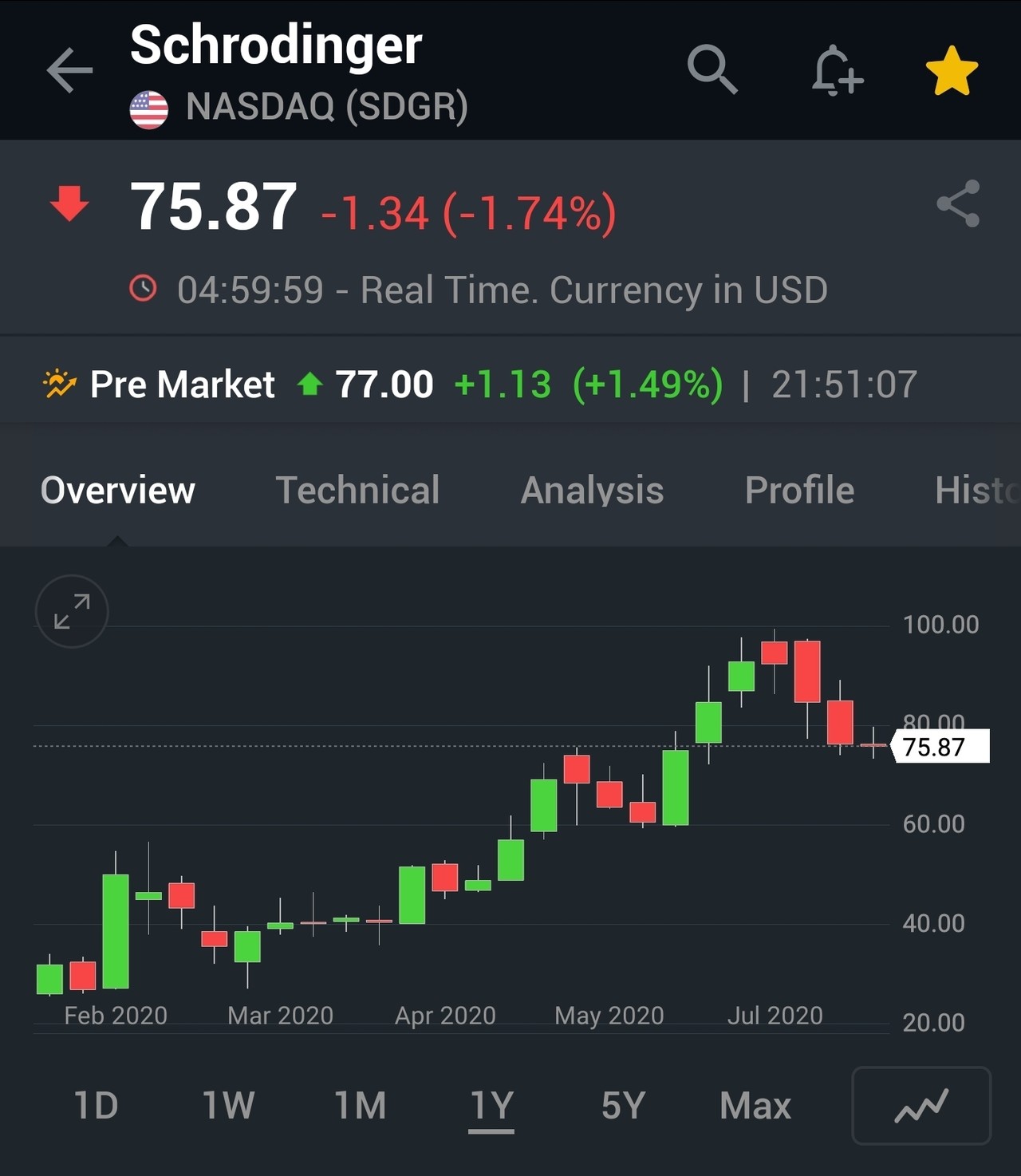
Task: Tap the Pre Market sun icon
Action: coord(59,385)
